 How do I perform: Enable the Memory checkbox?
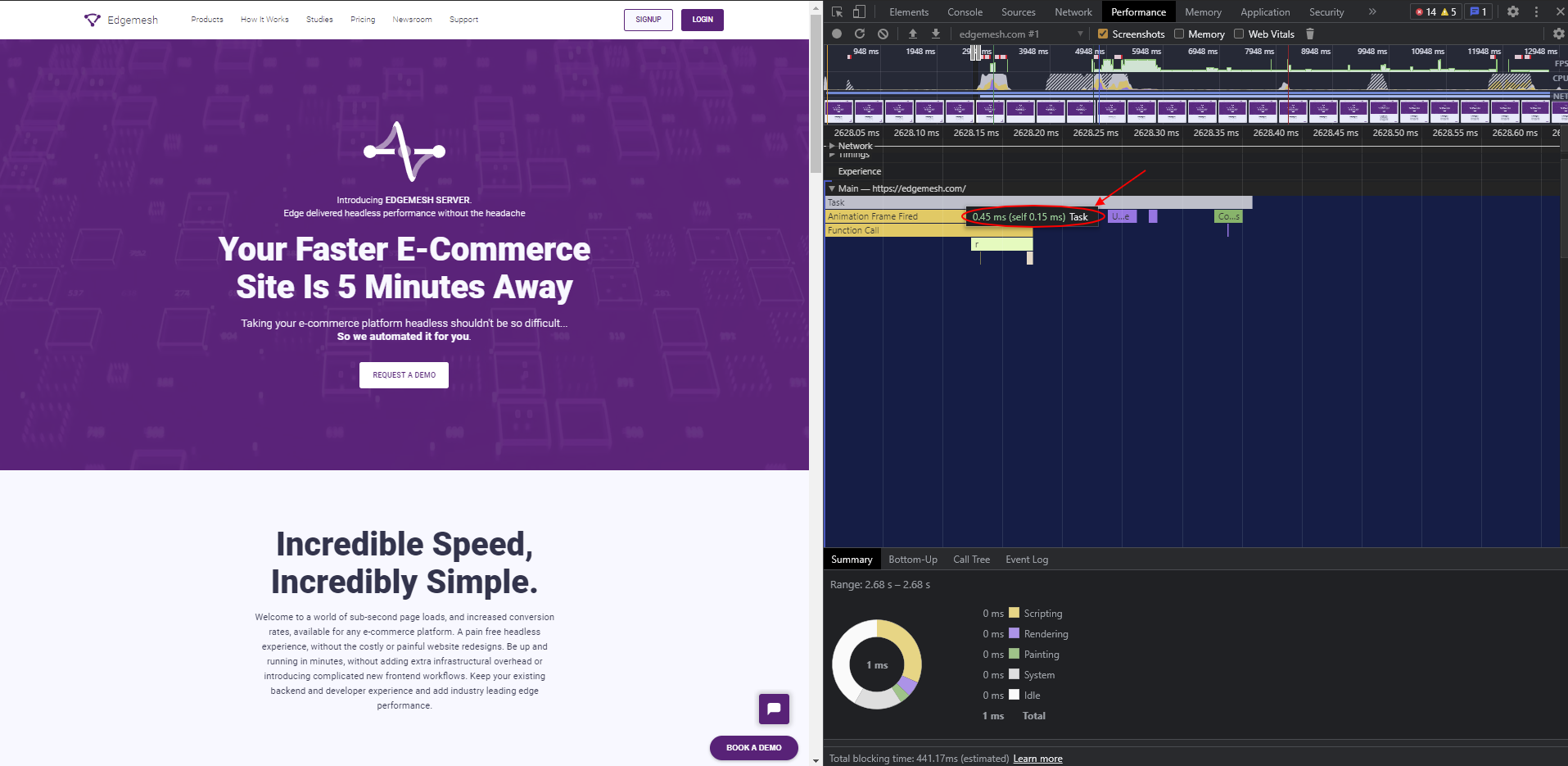coord(1179,34)
